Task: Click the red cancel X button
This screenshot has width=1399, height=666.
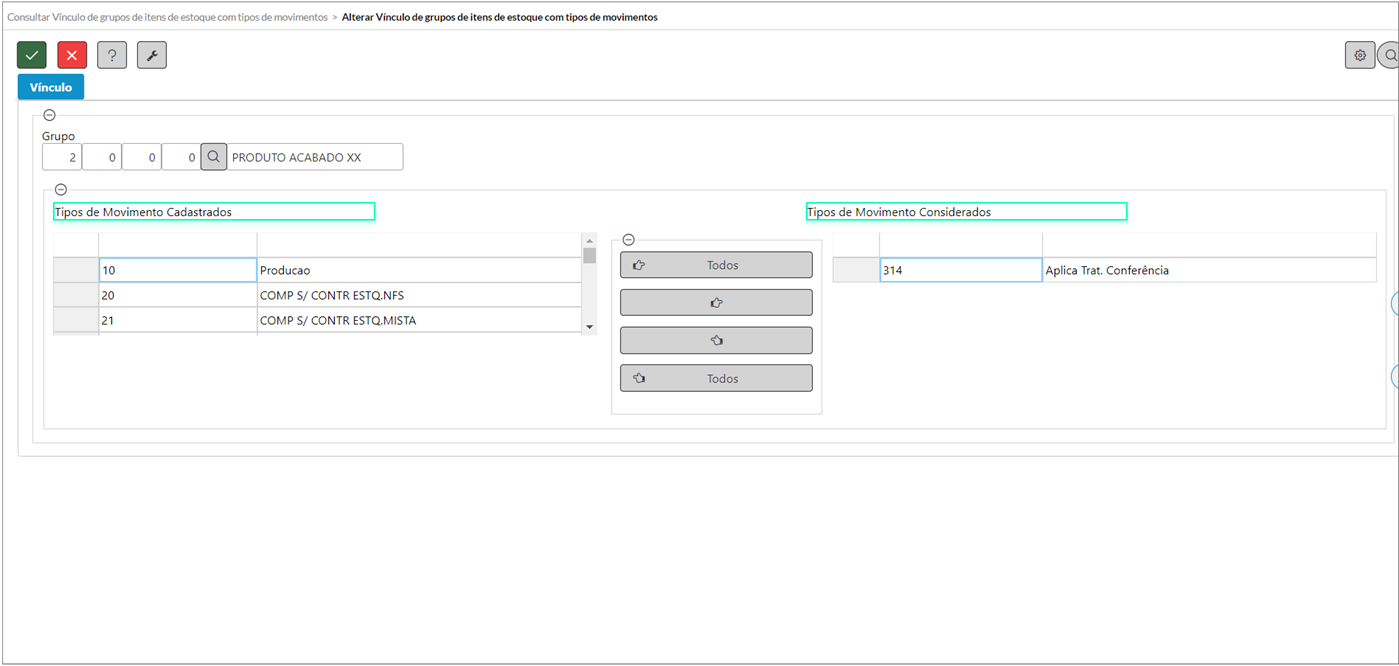Action: coord(72,55)
